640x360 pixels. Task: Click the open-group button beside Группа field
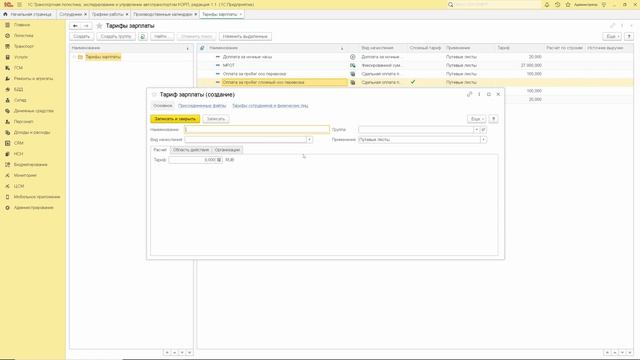coord(483,130)
